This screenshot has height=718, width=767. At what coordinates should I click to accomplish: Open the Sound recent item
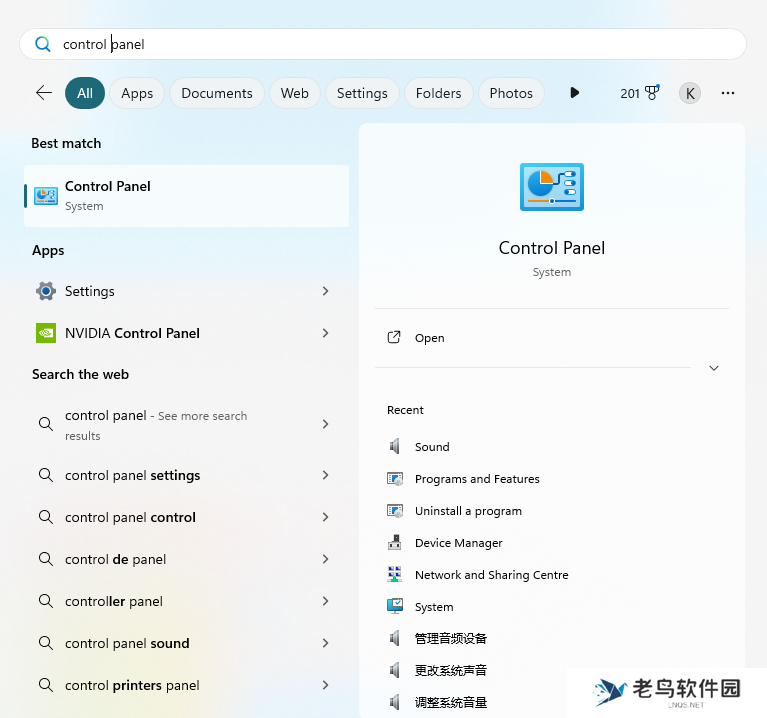pyautogui.click(x=432, y=447)
